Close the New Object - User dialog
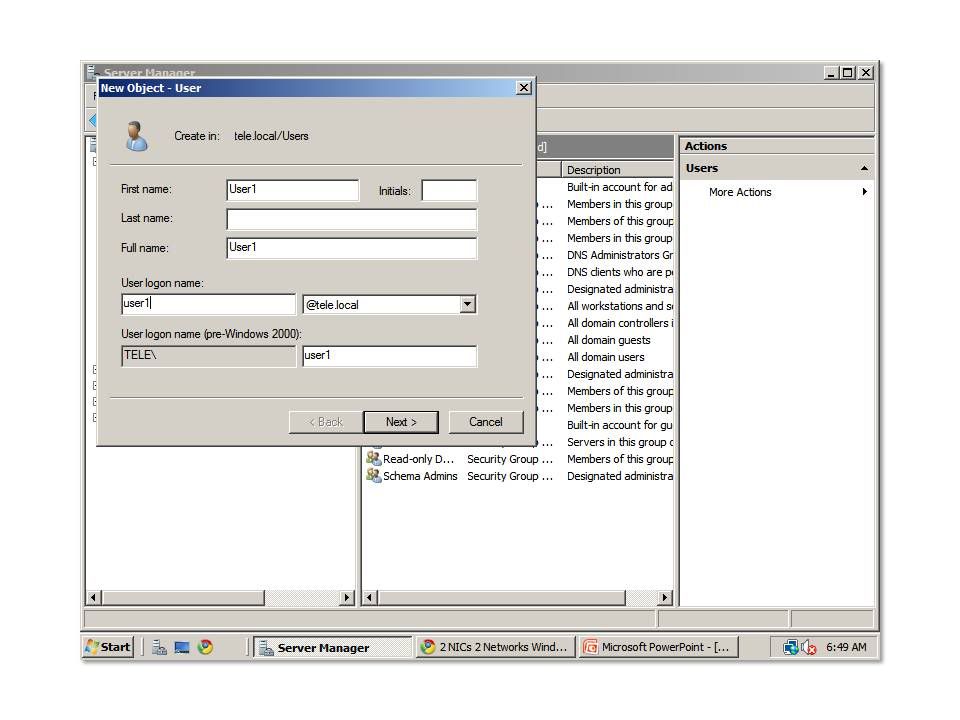The image size is (960, 720). (x=523, y=88)
